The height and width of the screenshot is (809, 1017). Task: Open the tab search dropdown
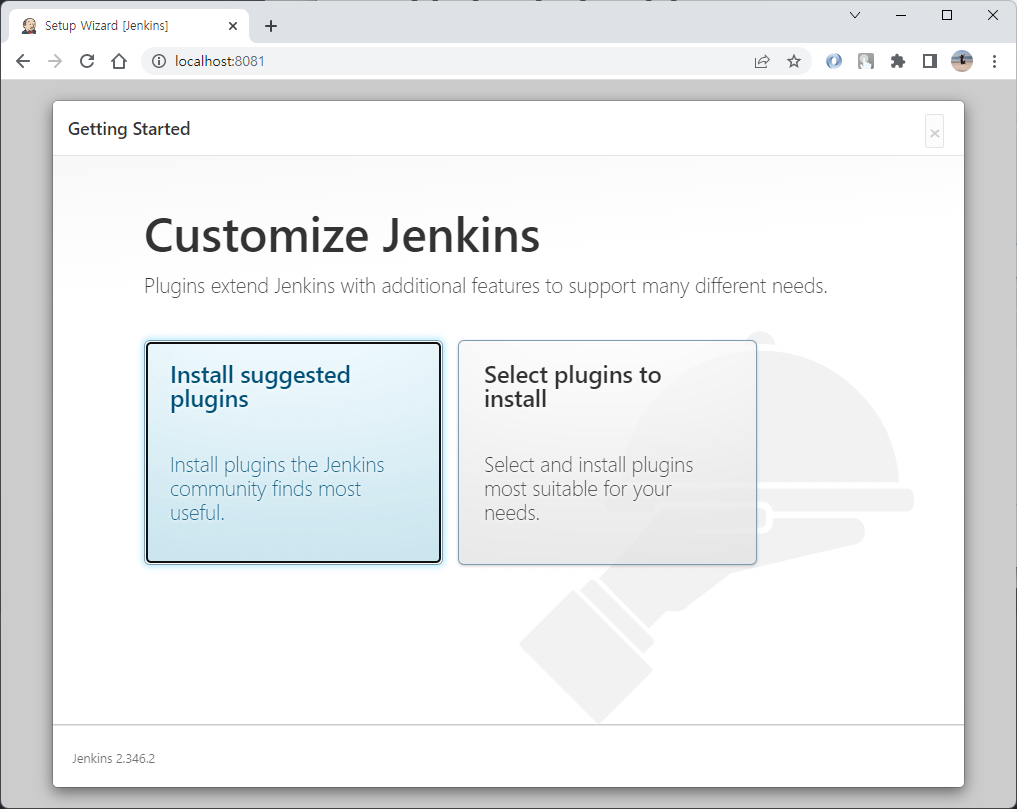click(855, 15)
